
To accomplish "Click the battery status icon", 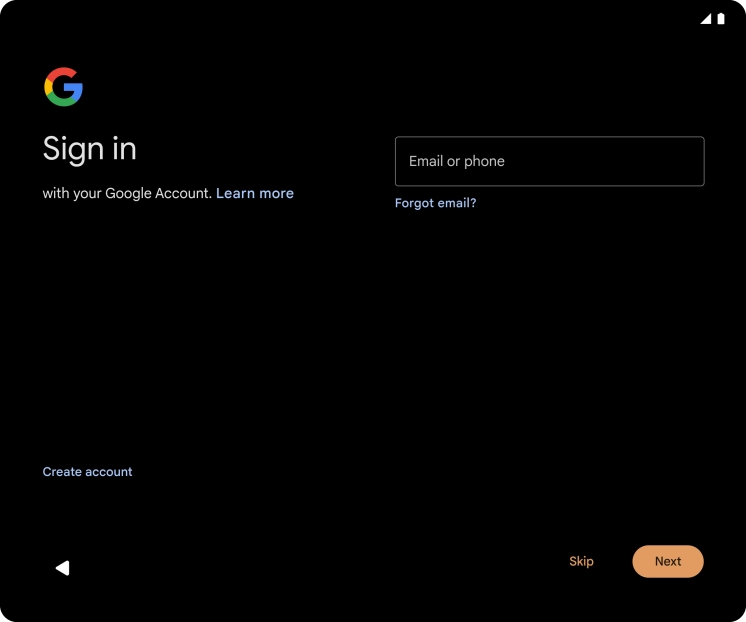I will (x=721, y=19).
